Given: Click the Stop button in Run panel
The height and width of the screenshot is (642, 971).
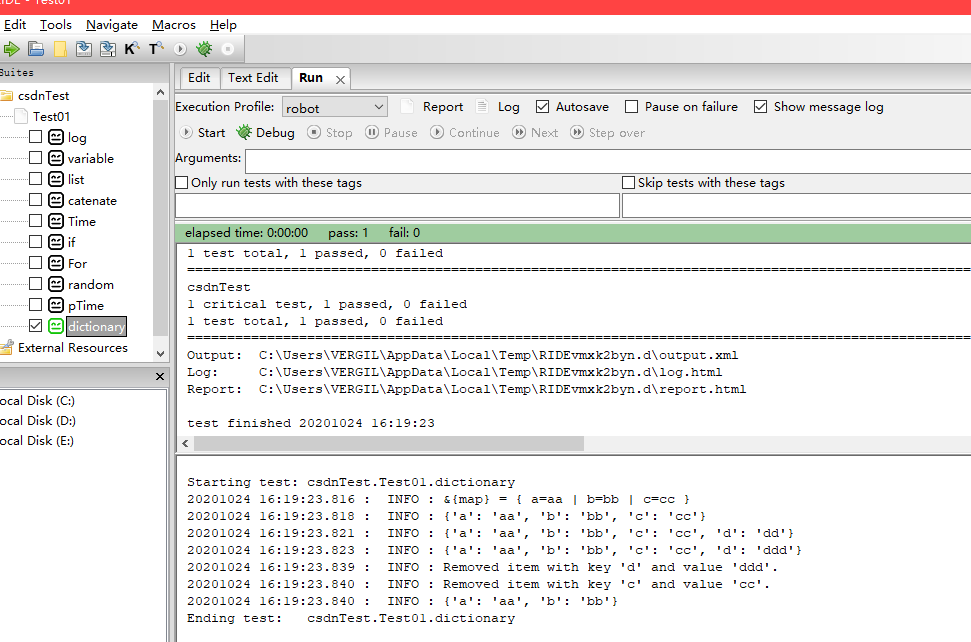Looking at the screenshot, I should pyautogui.click(x=330, y=132).
